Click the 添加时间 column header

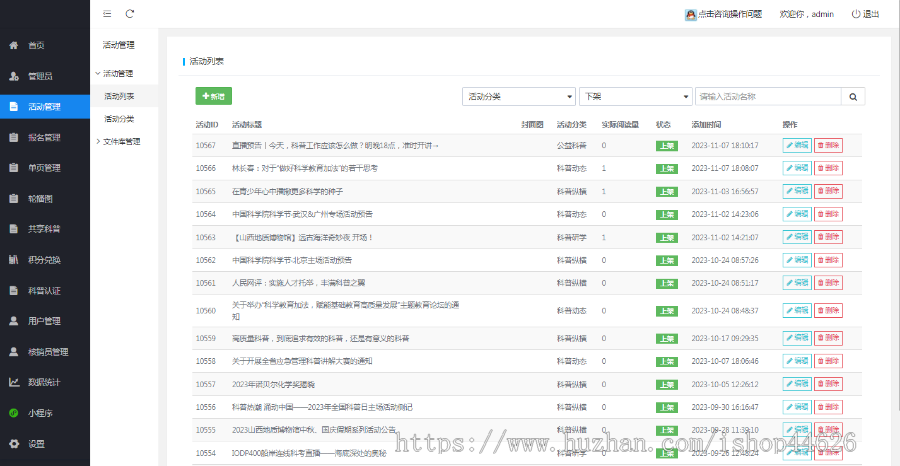click(x=706, y=124)
